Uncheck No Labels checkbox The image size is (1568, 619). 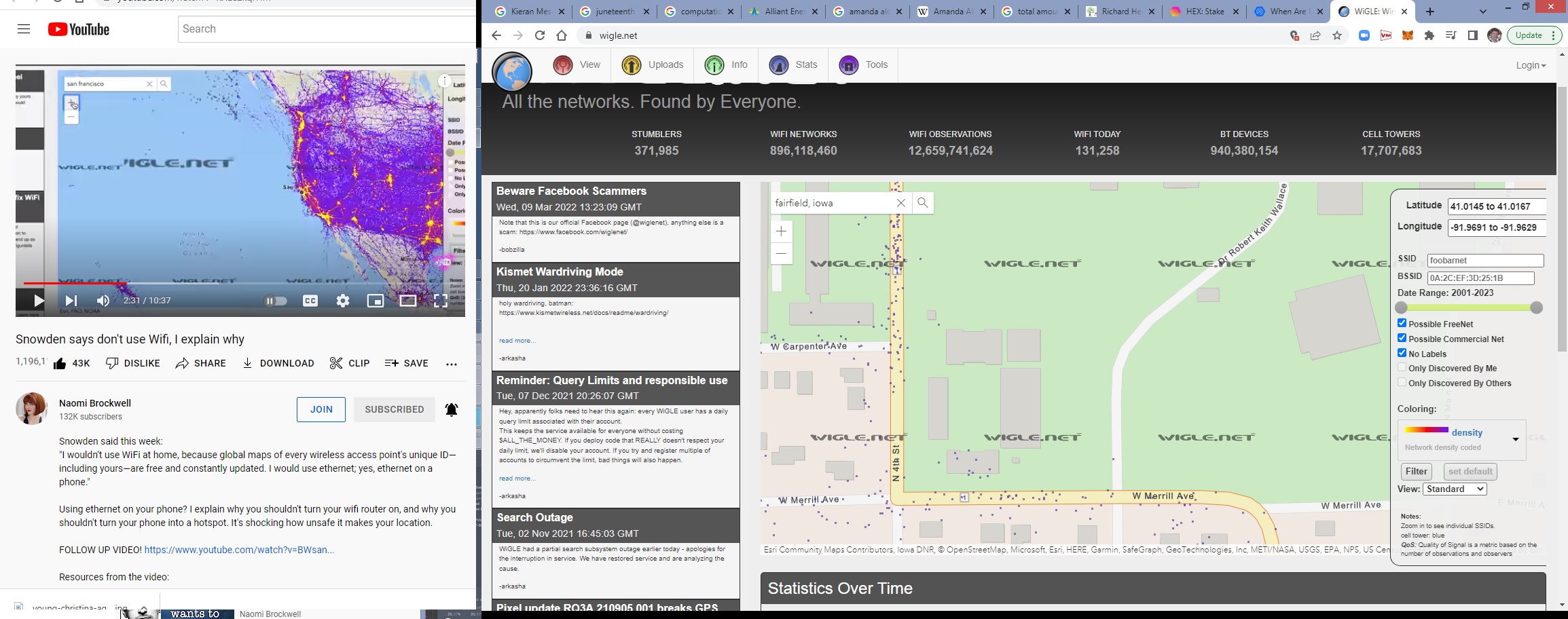click(1402, 353)
